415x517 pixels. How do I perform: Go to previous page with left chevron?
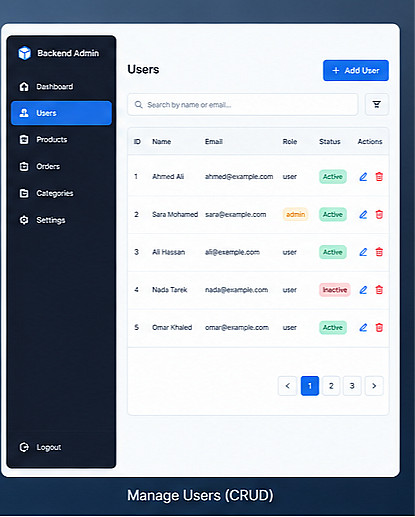(x=287, y=386)
